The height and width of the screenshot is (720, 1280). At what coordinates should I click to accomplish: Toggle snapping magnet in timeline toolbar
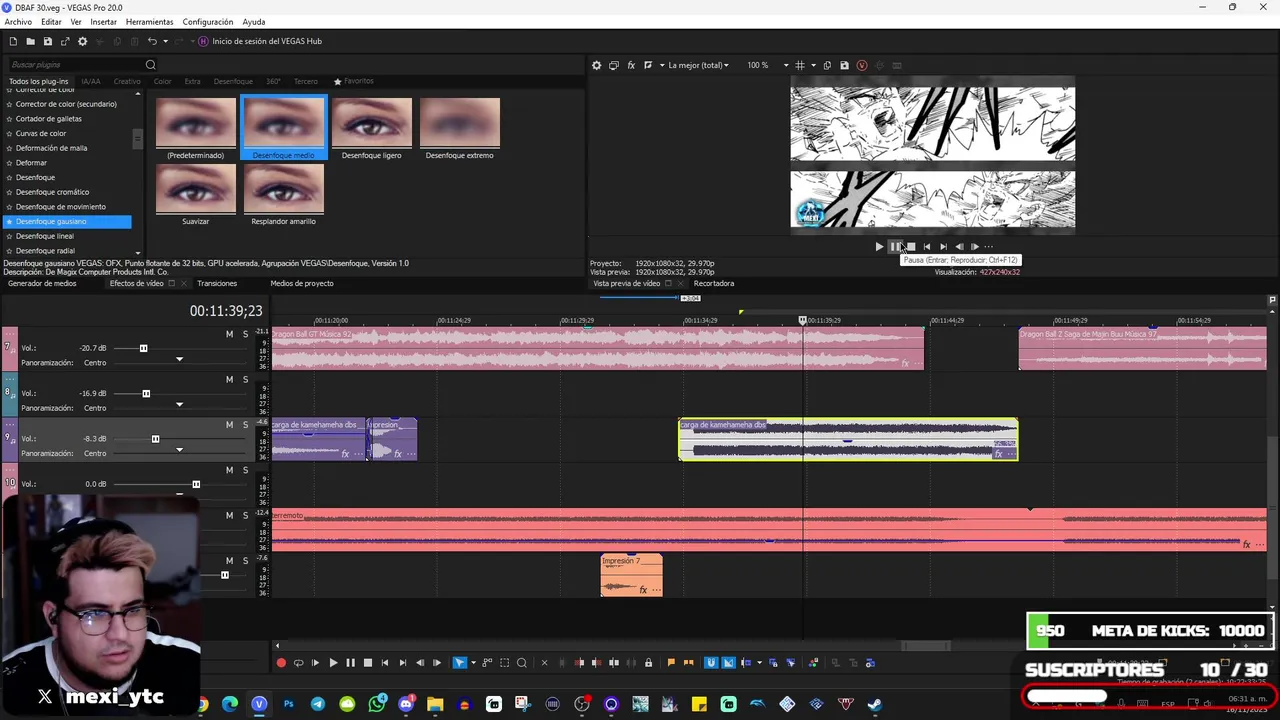click(x=711, y=663)
